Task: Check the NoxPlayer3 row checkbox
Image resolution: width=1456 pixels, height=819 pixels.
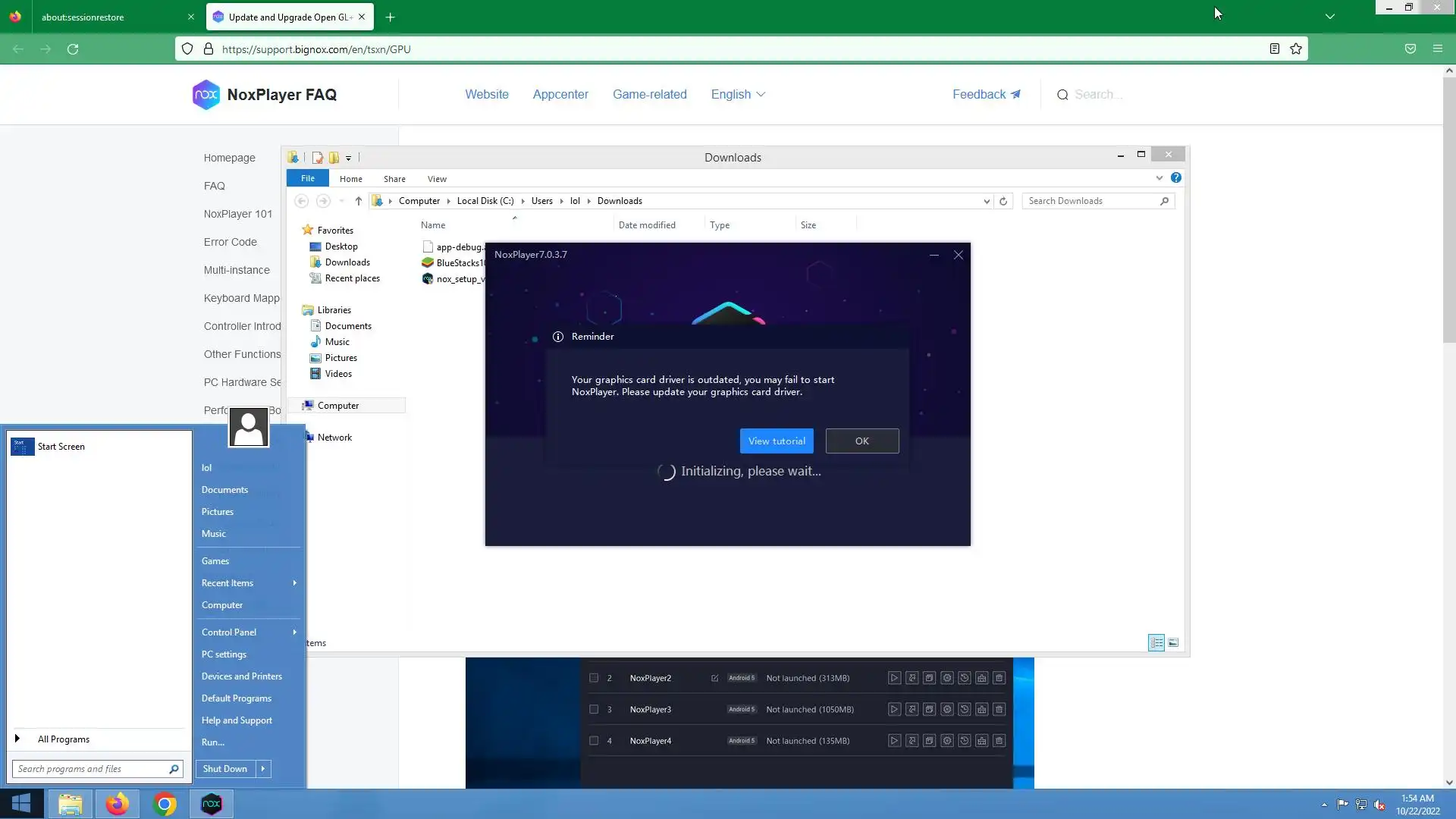Action: coord(594,710)
